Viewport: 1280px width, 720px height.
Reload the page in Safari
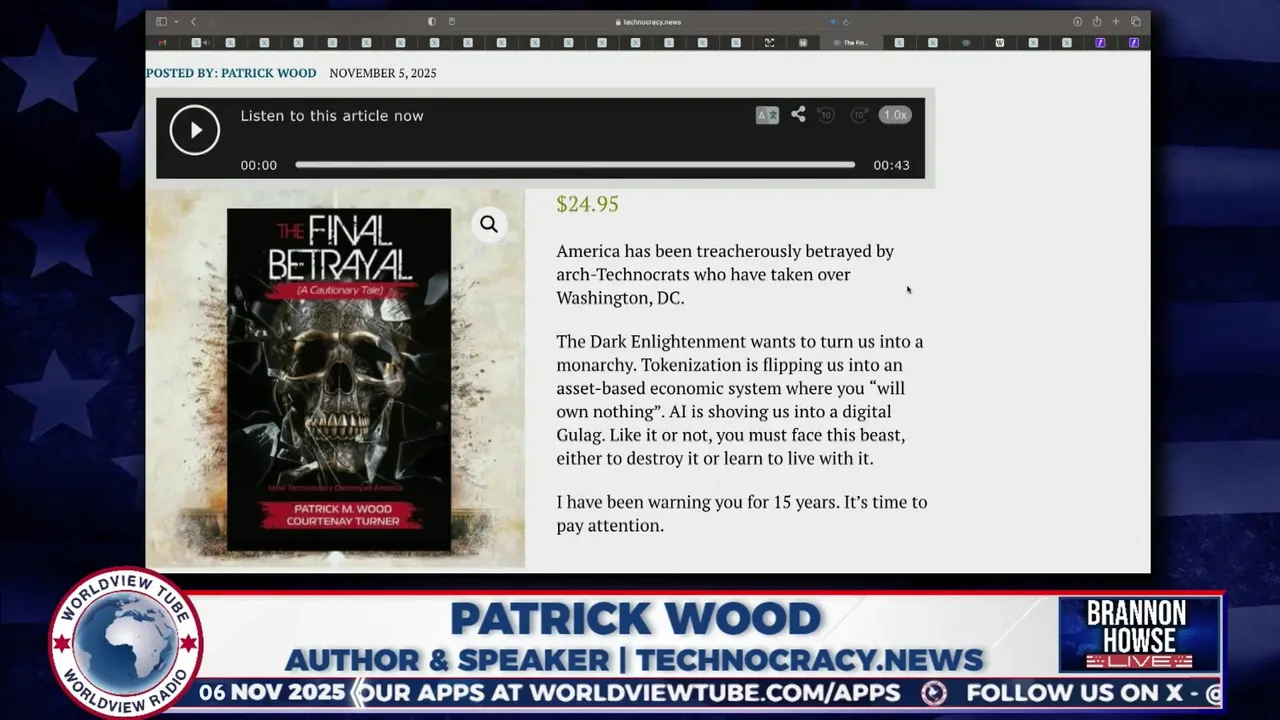click(845, 21)
